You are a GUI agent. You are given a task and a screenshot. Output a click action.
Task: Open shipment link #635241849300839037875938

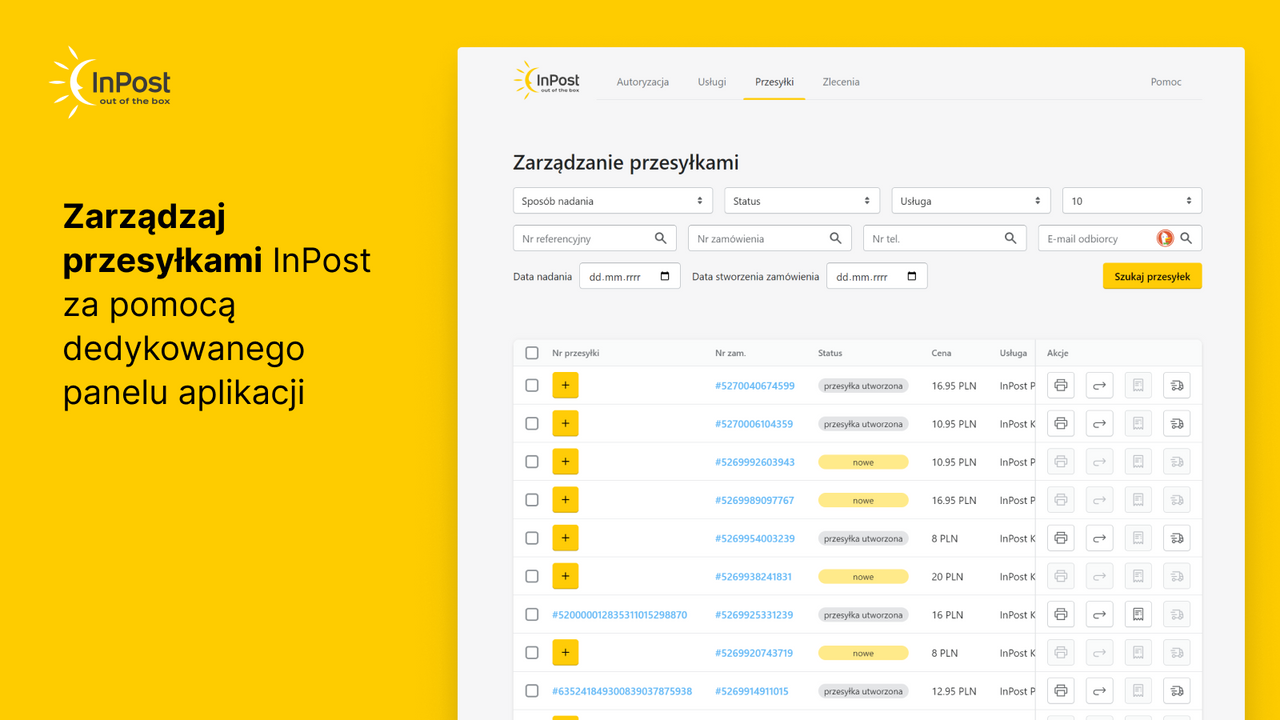622,691
